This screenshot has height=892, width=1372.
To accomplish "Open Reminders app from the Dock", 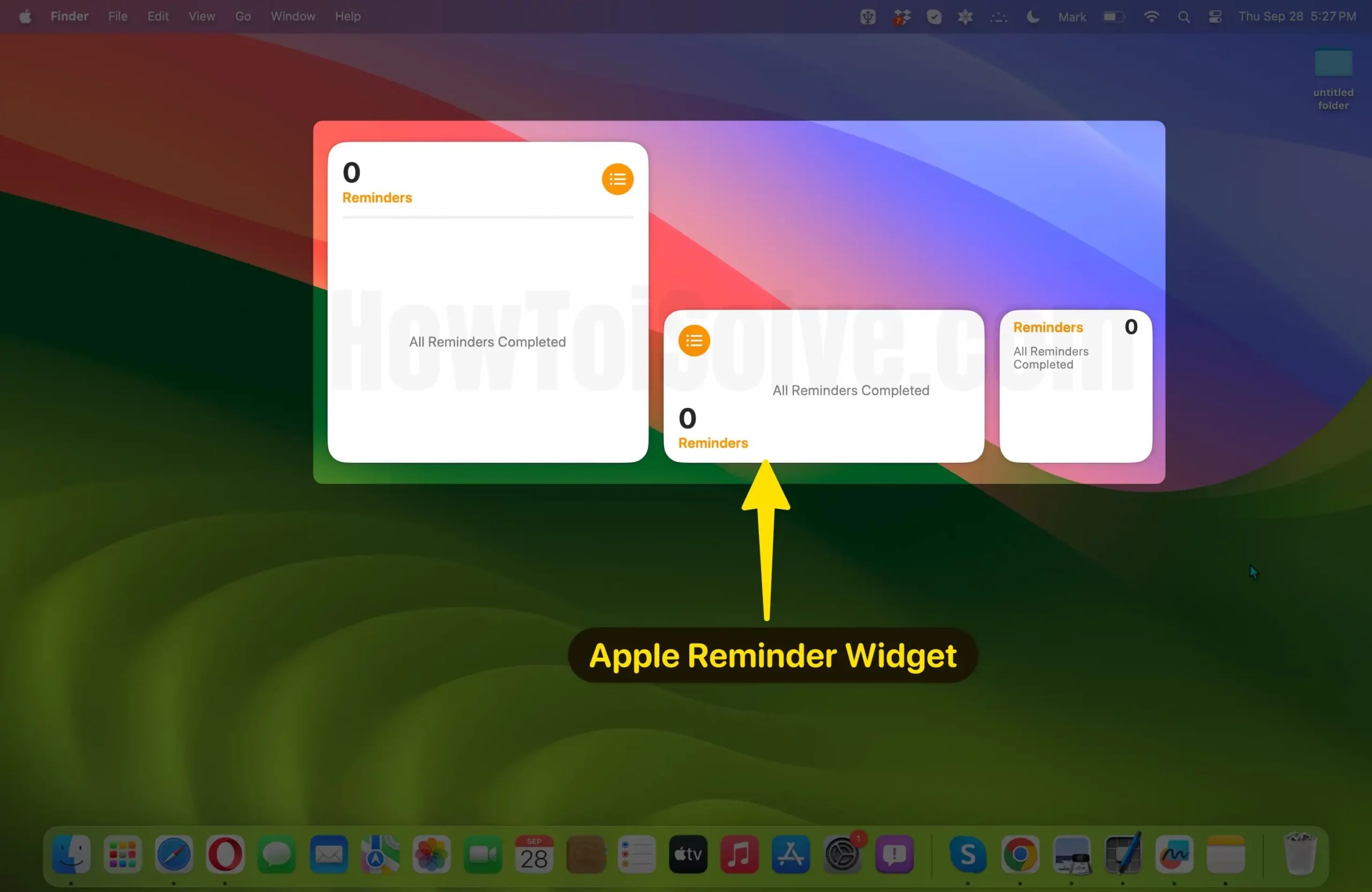I will pos(636,855).
